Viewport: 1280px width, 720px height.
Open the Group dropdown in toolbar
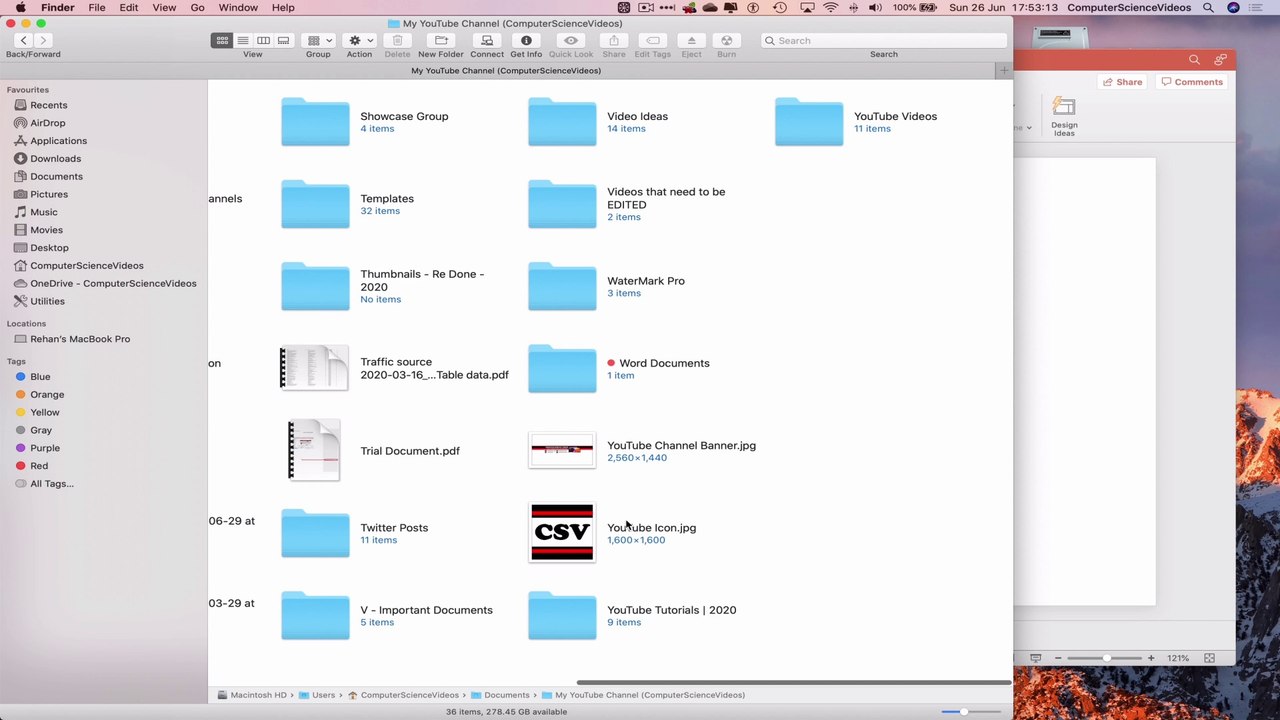pos(318,40)
